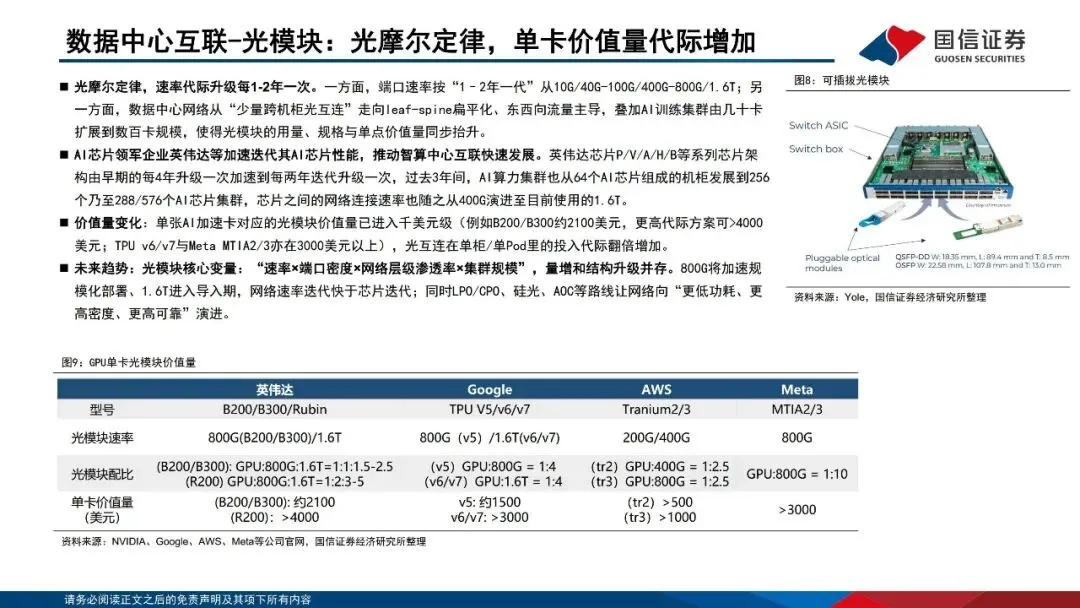Click the Meta >3000 value cell

[x=796, y=510]
